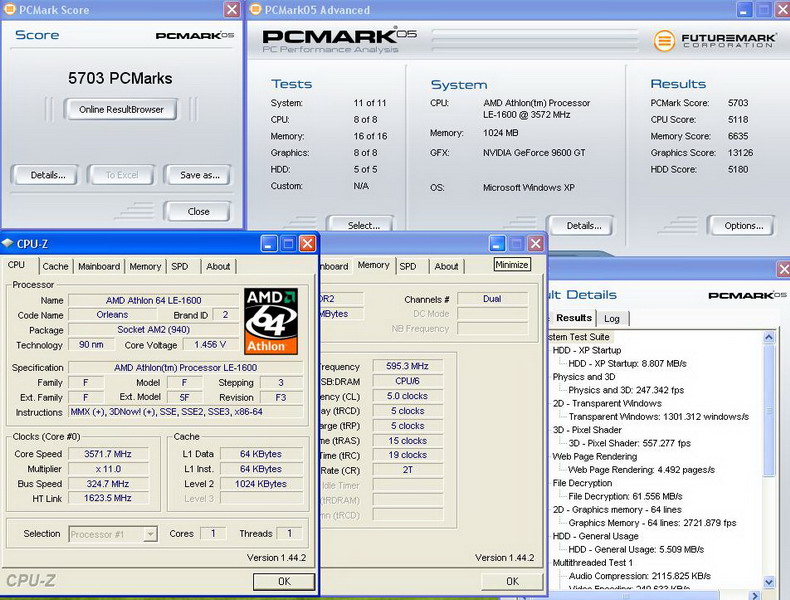Switch to Memory tab in front CPU-Z

(145, 266)
